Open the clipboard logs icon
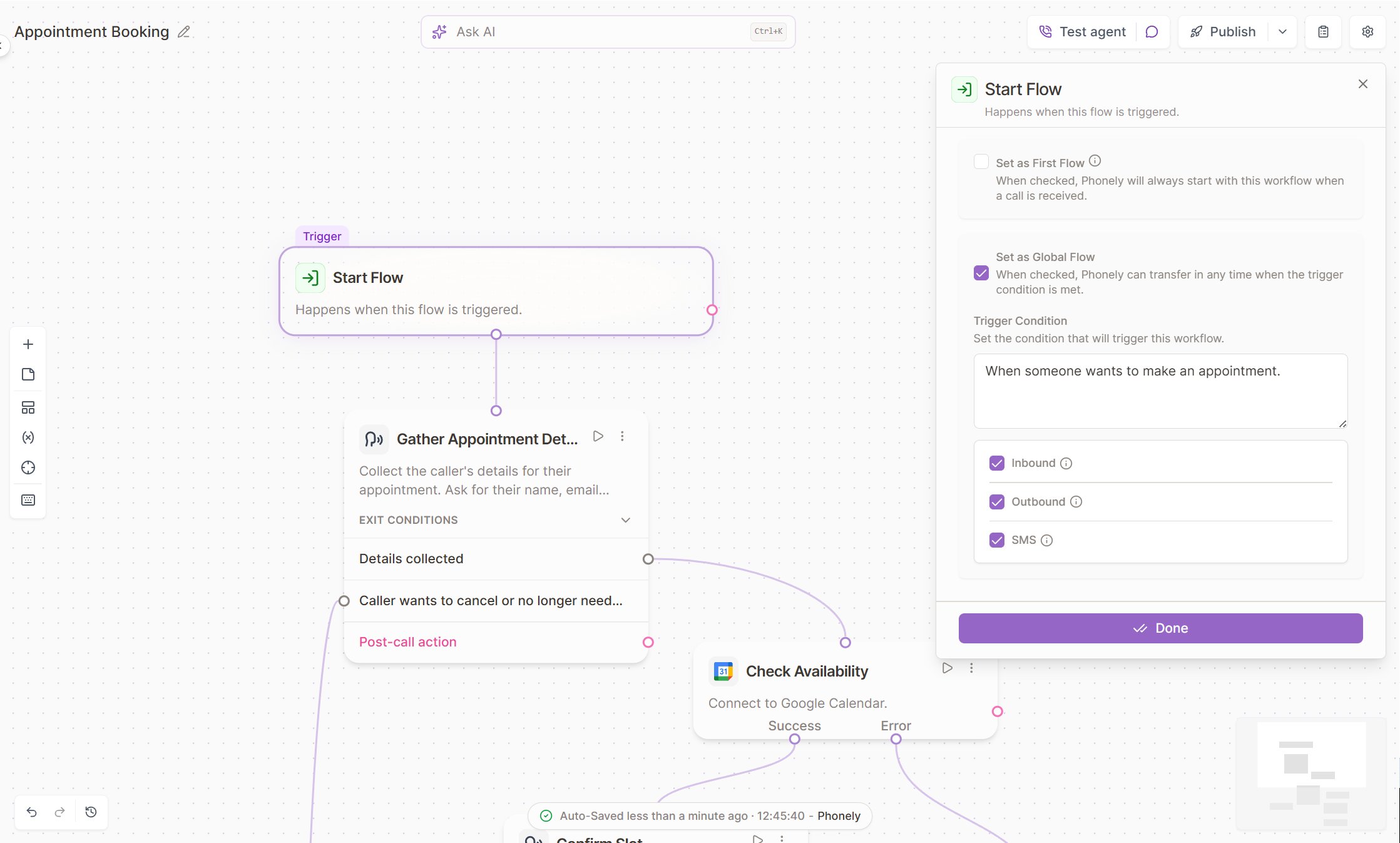Screen dimensions: 1400x843 [x=1323, y=32]
